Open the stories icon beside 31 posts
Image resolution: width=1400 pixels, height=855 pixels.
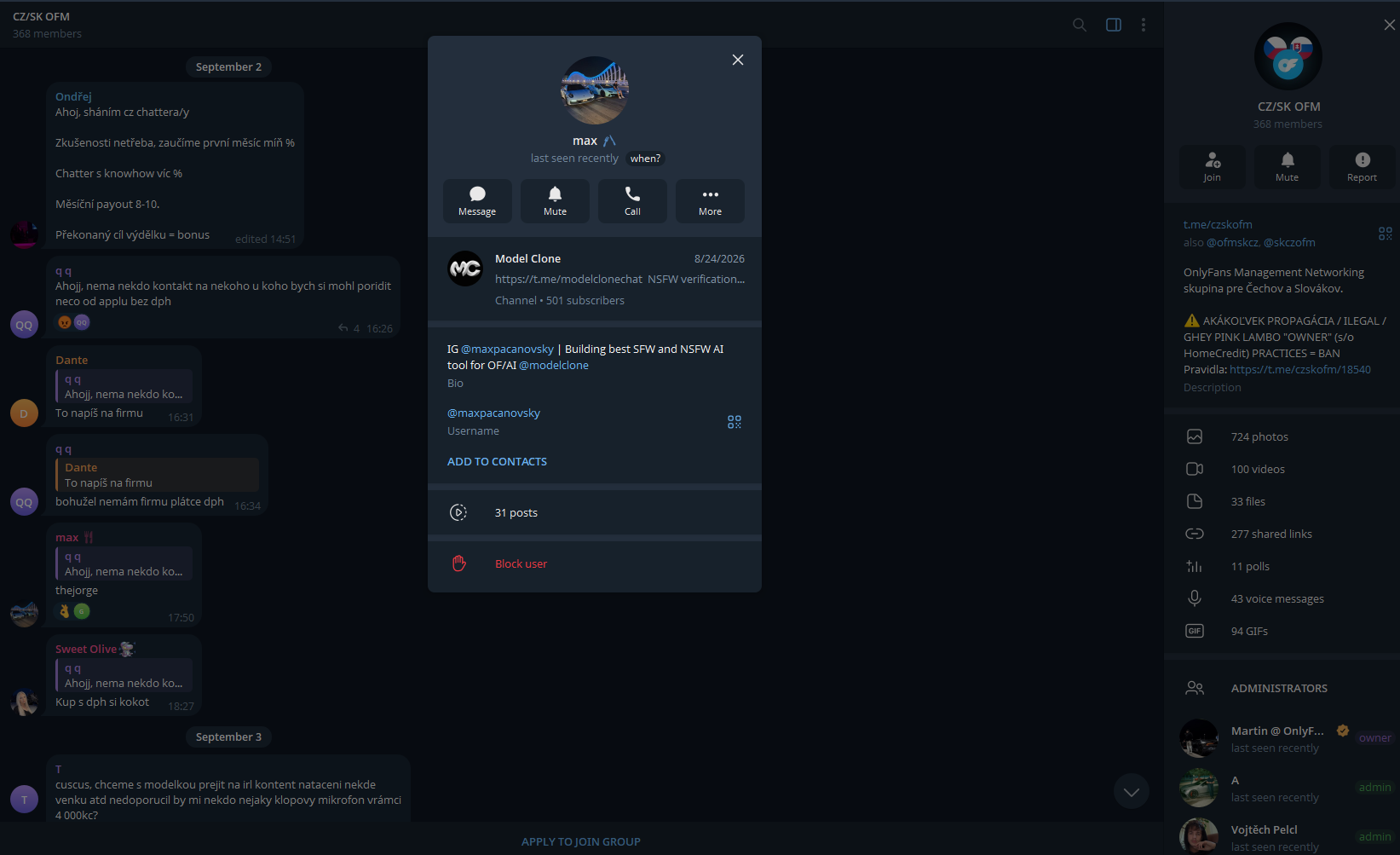(458, 512)
